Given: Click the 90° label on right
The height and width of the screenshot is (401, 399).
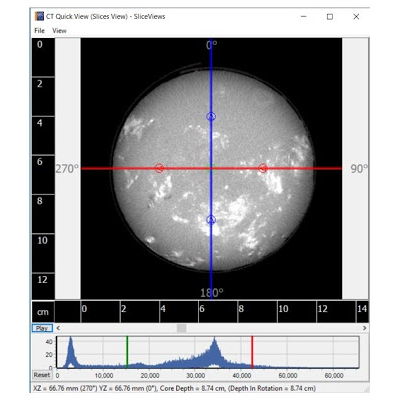Looking at the screenshot, I should tap(359, 169).
